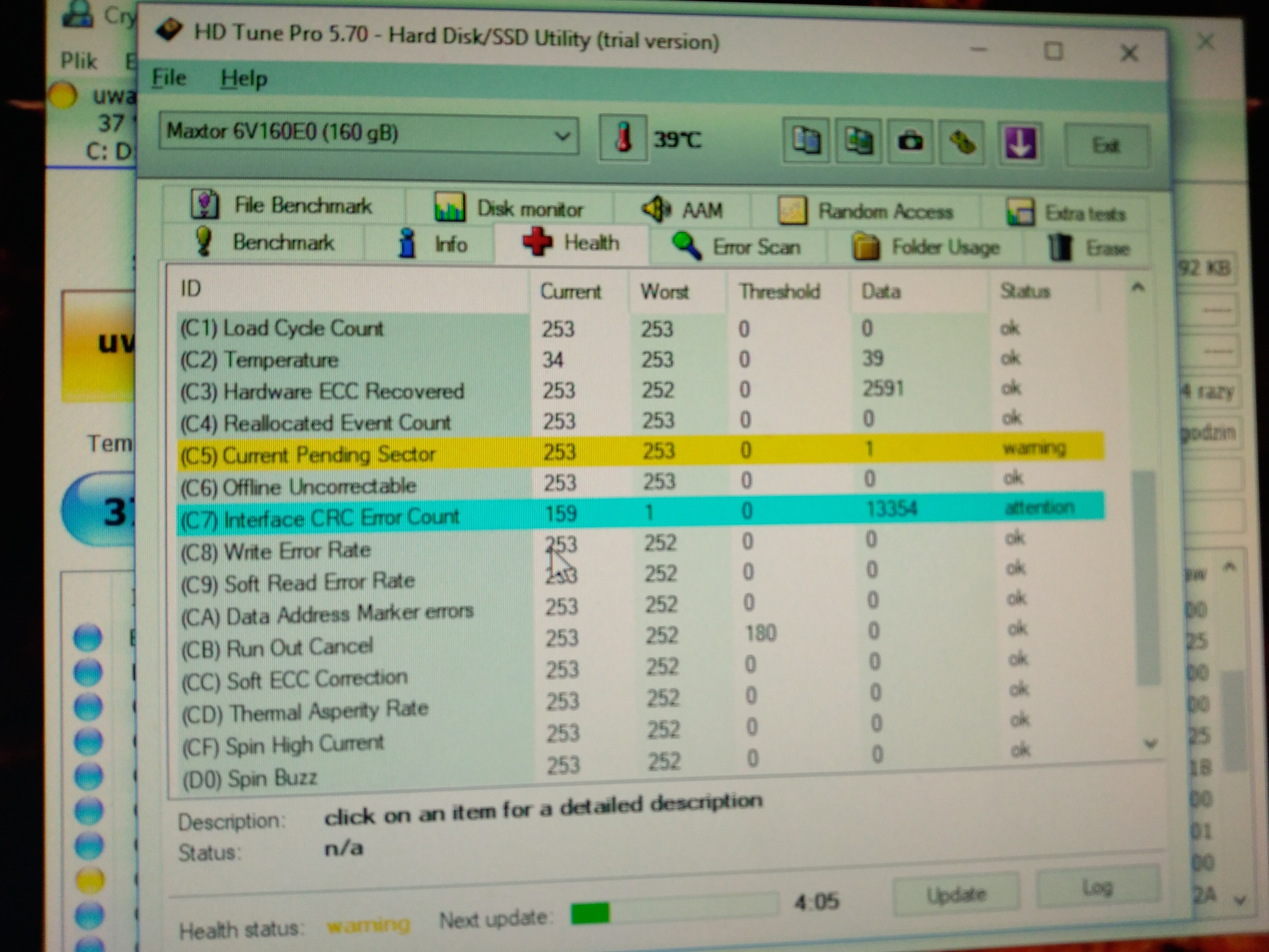Click the thermometer temperature icon
Viewport: 1269px width, 952px height.
pos(623,138)
